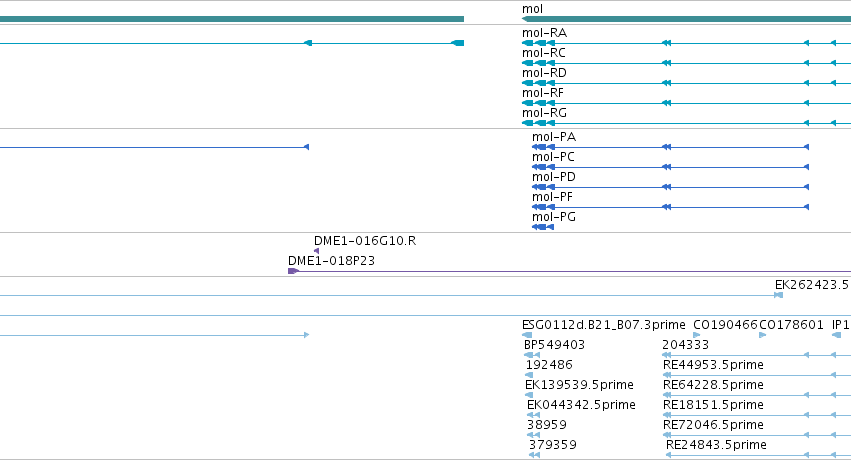Select the RE72046.5prime label
This screenshot has height=460, width=851.
[x=713, y=425]
